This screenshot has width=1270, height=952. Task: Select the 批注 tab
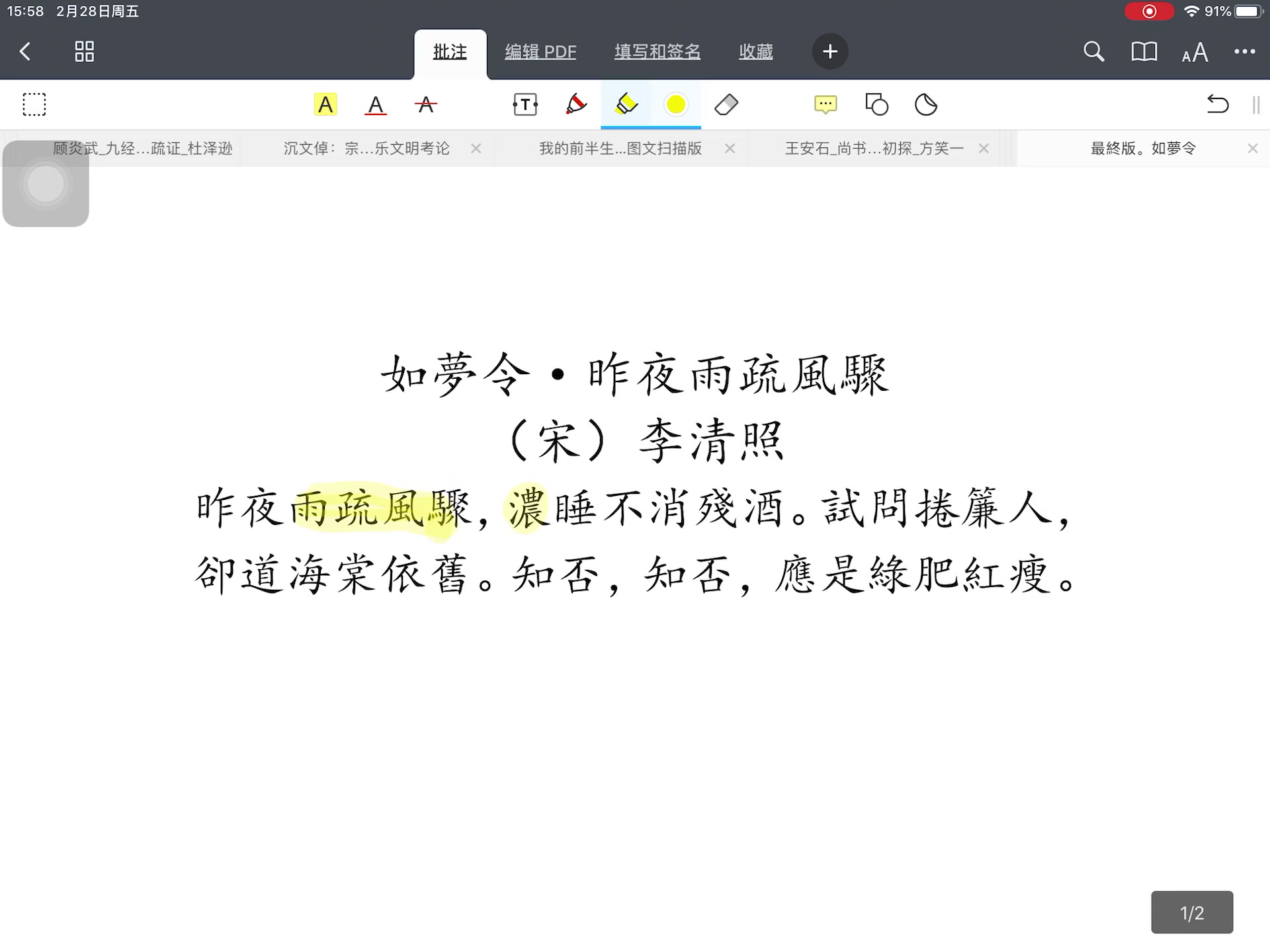tap(450, 52)
